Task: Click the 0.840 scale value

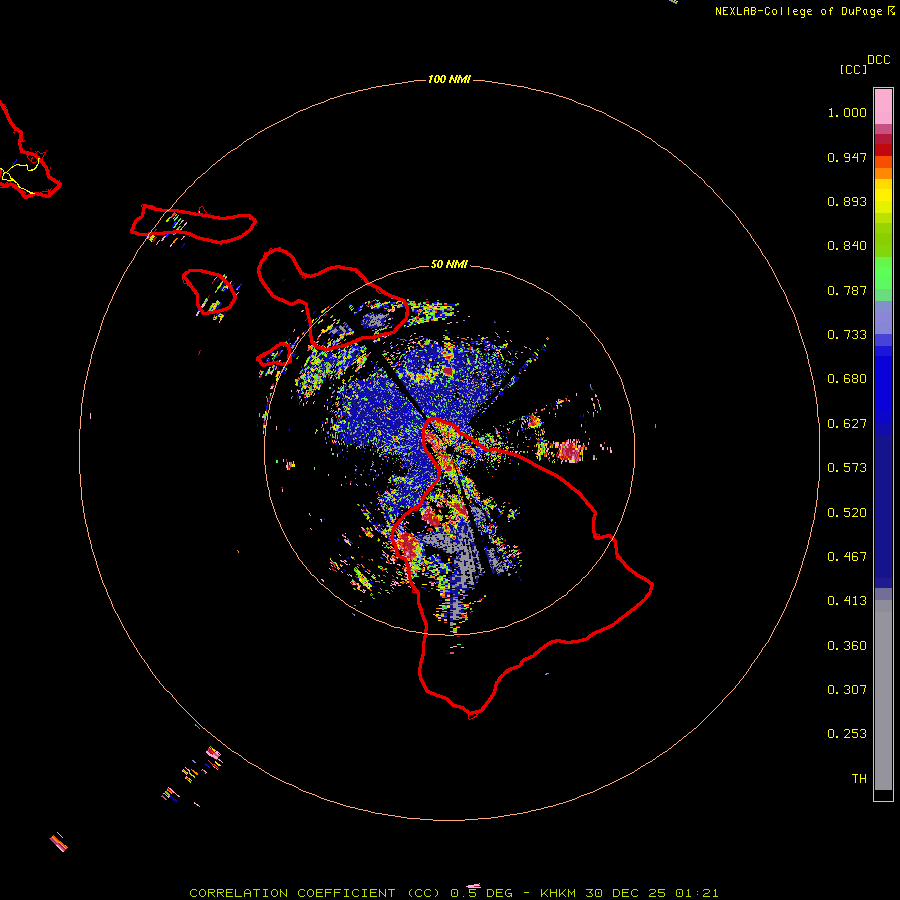Action: 847,246
